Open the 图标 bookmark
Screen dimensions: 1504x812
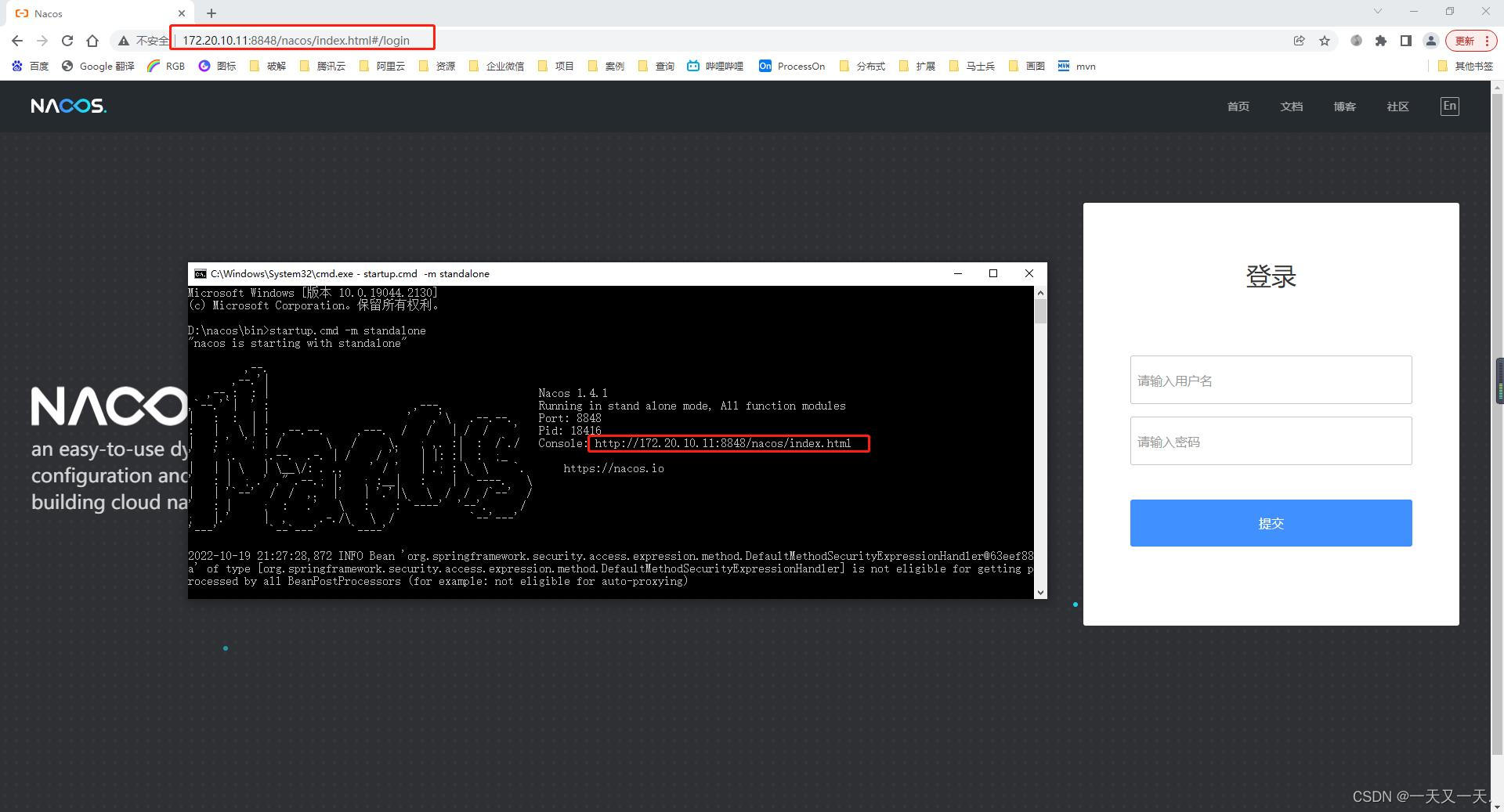click(217, 66)
